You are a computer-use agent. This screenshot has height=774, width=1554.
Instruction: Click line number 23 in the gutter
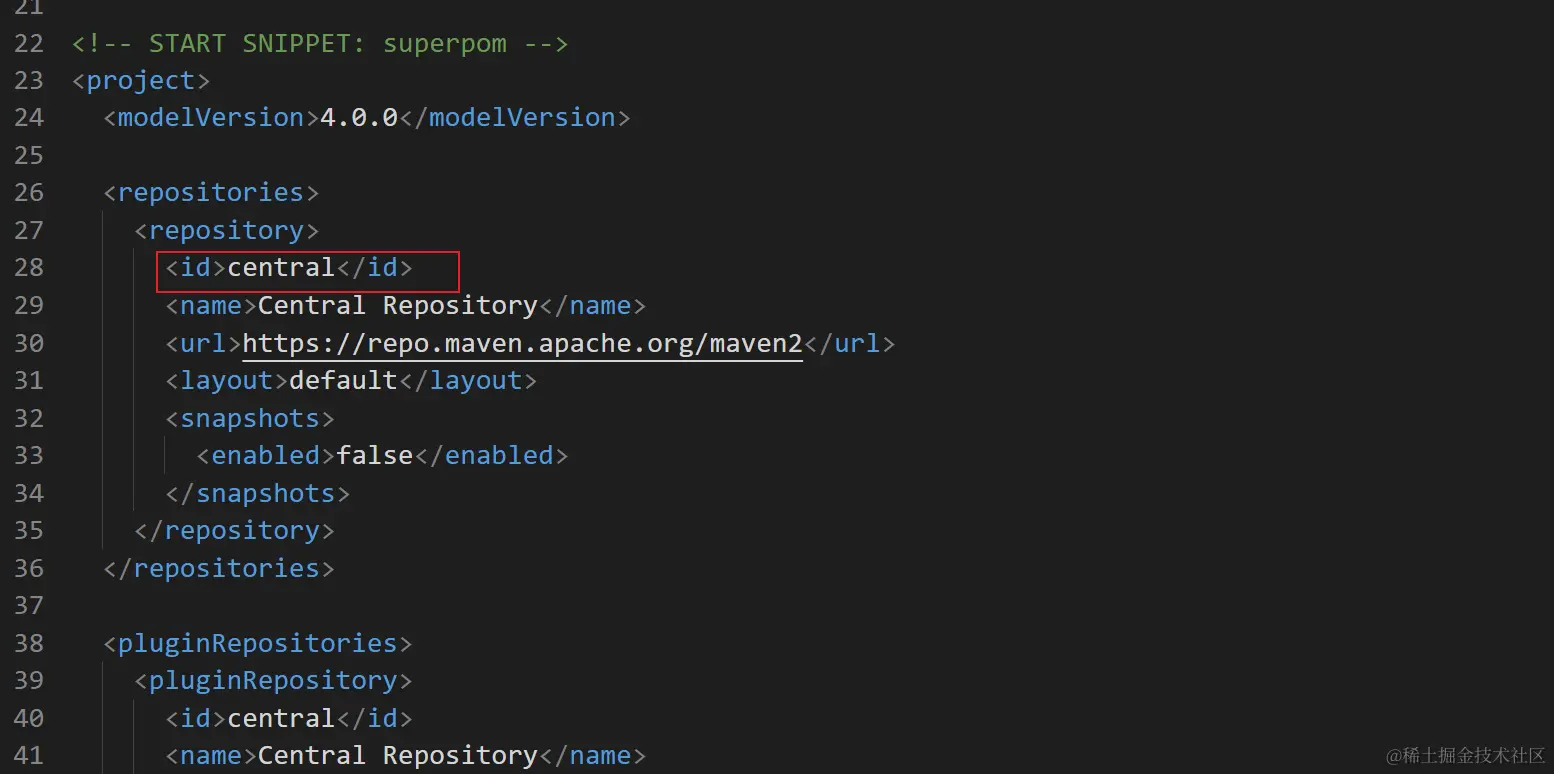coord(29,80)
